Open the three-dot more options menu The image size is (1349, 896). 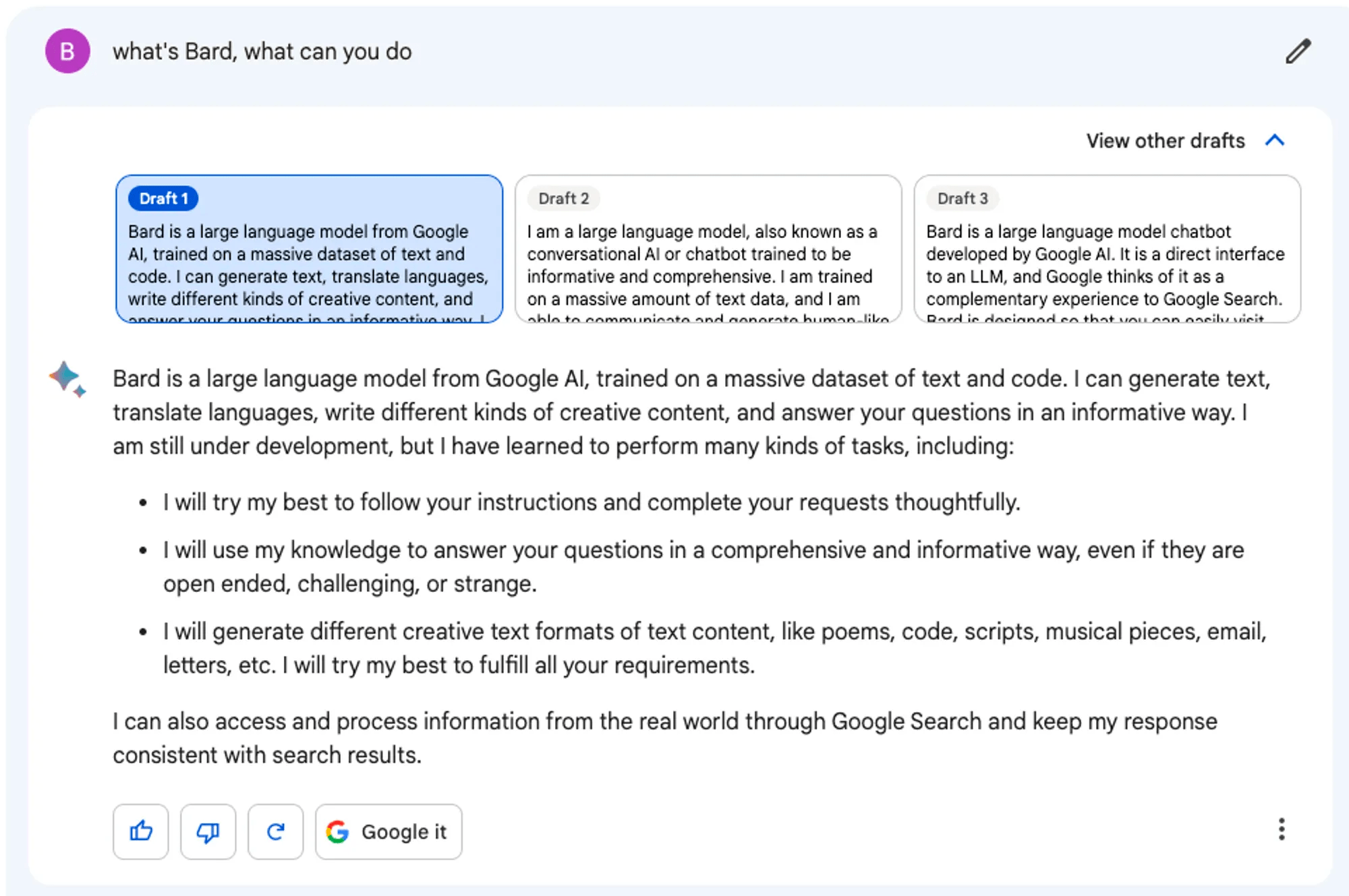(1282, 829)
